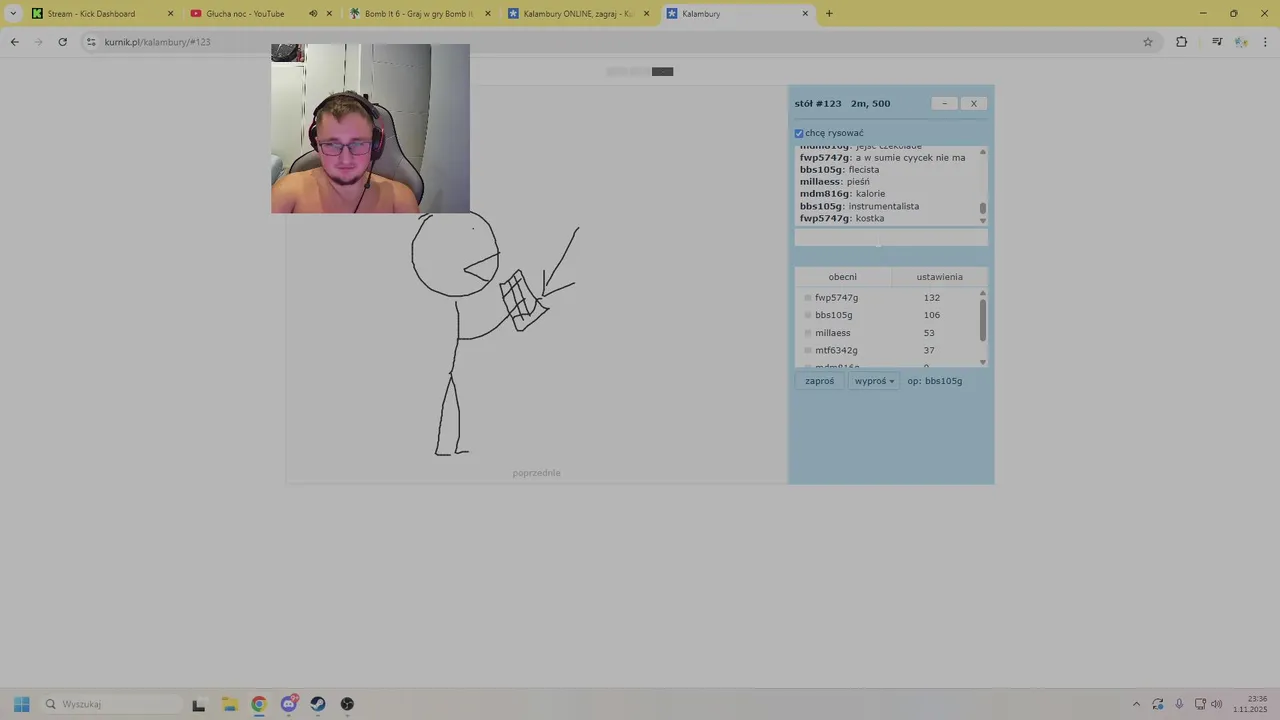Click the chat guess input field
The image size is (1280, 720).
point(891,238)
